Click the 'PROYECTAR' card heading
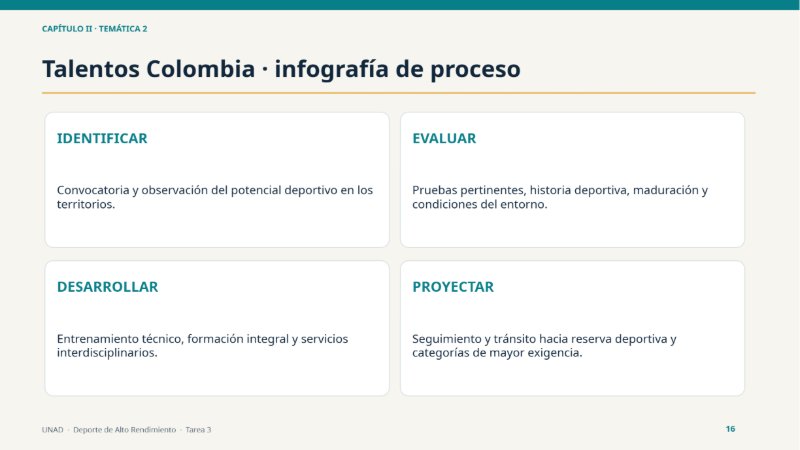800x450 pixels. [453, 287]
